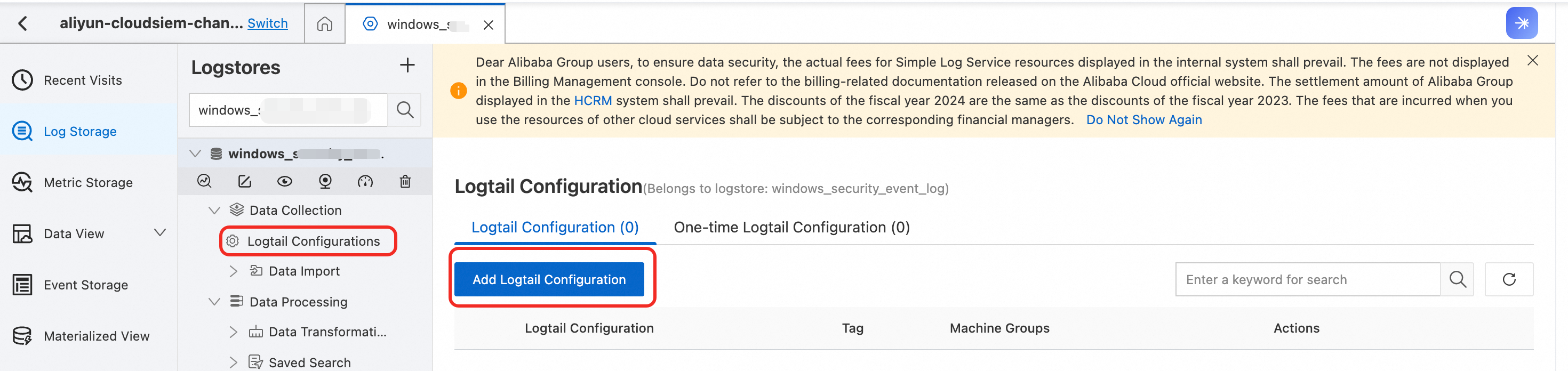Click the Metric Storage icon
Viewport: 1568px width, 371px height.
pos(22,182)
